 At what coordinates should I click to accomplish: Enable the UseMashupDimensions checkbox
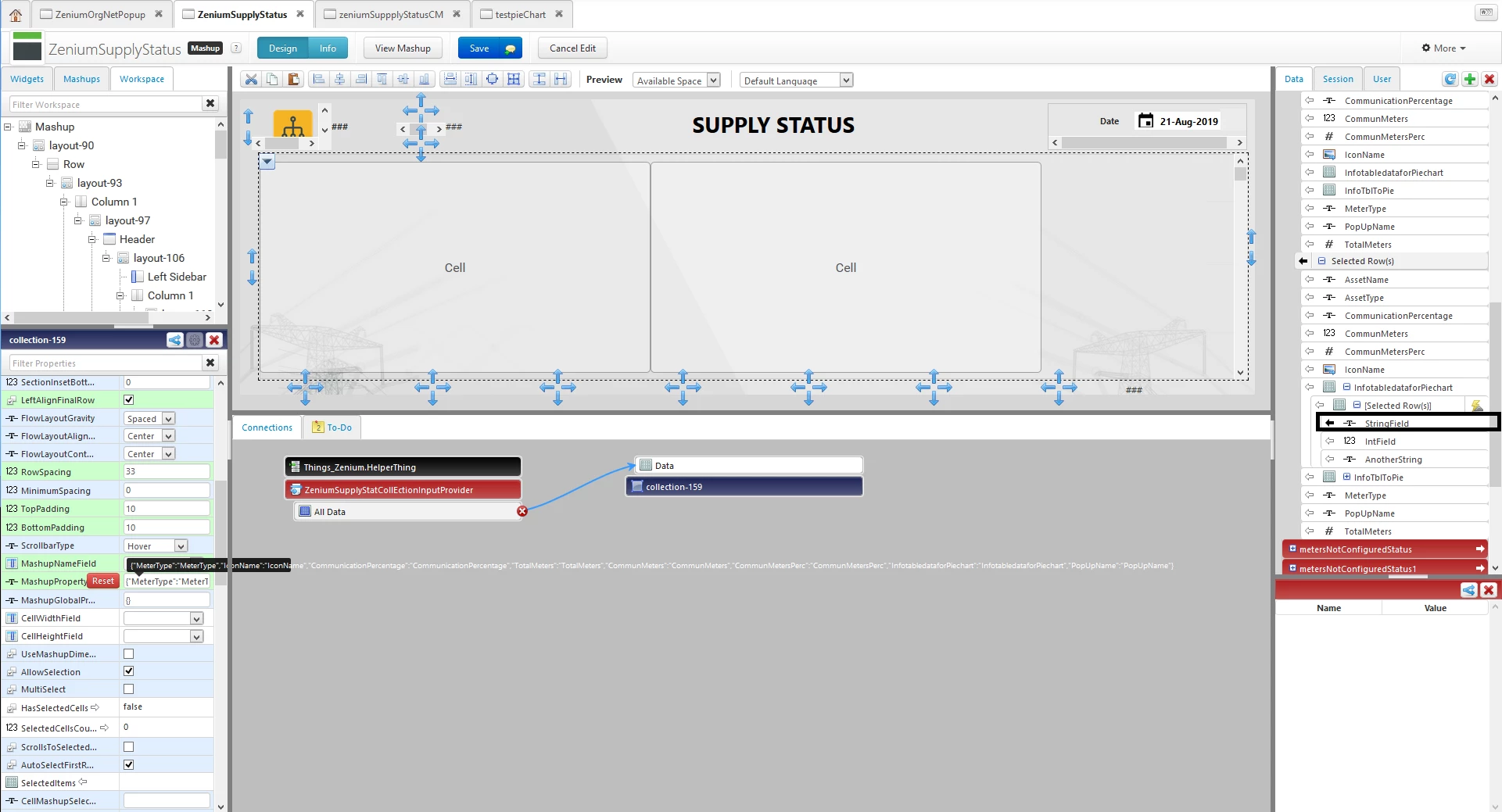tap(129, 653)
